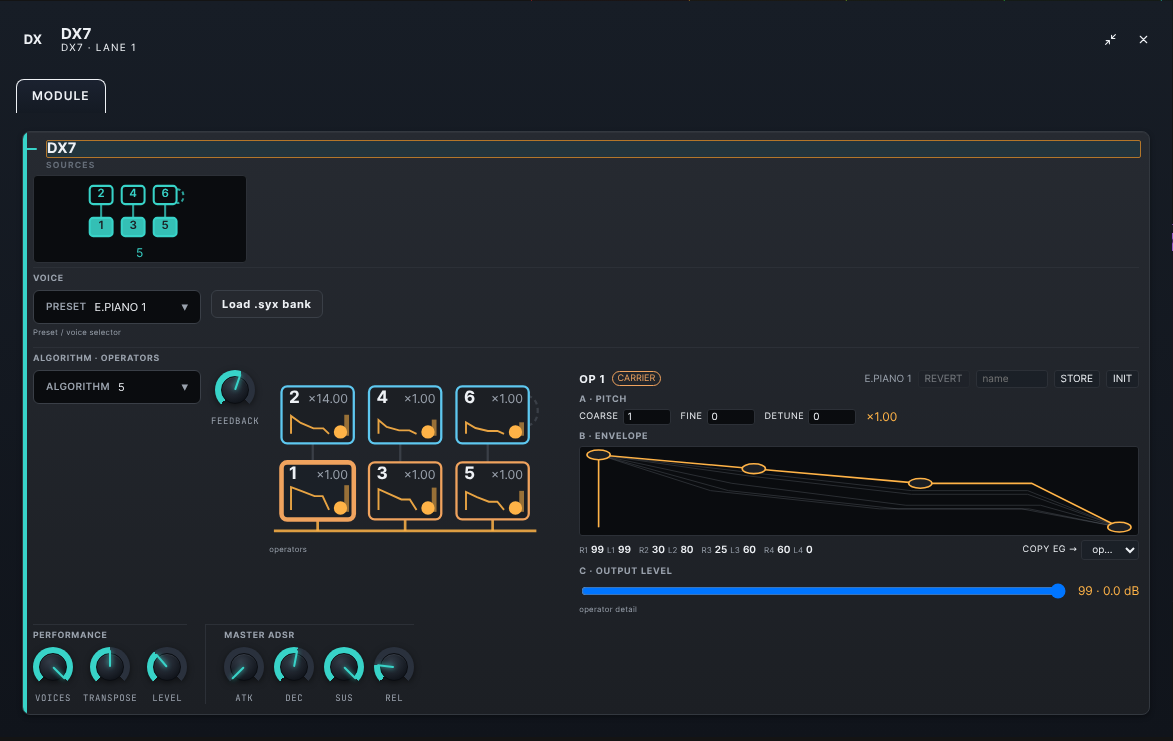Click node 4 in the sources algorithm diagram

tap(133, 194)
